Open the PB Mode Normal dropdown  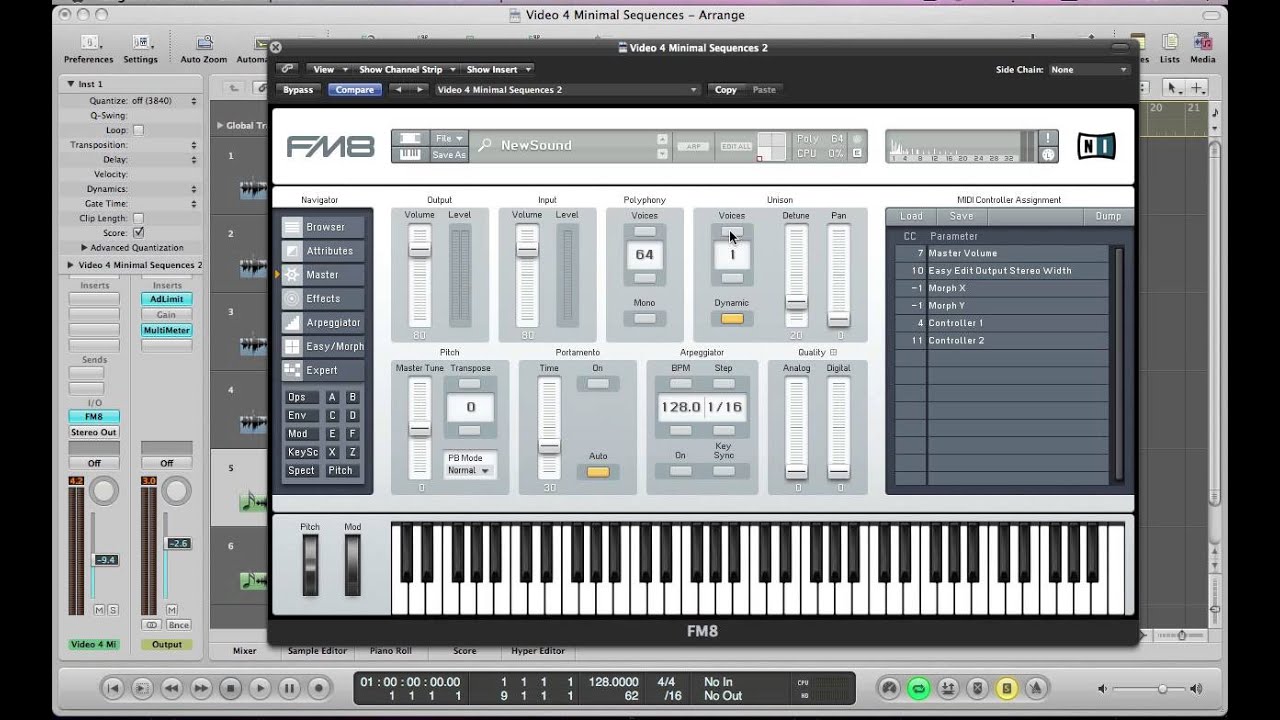click(x=468, y=470)
